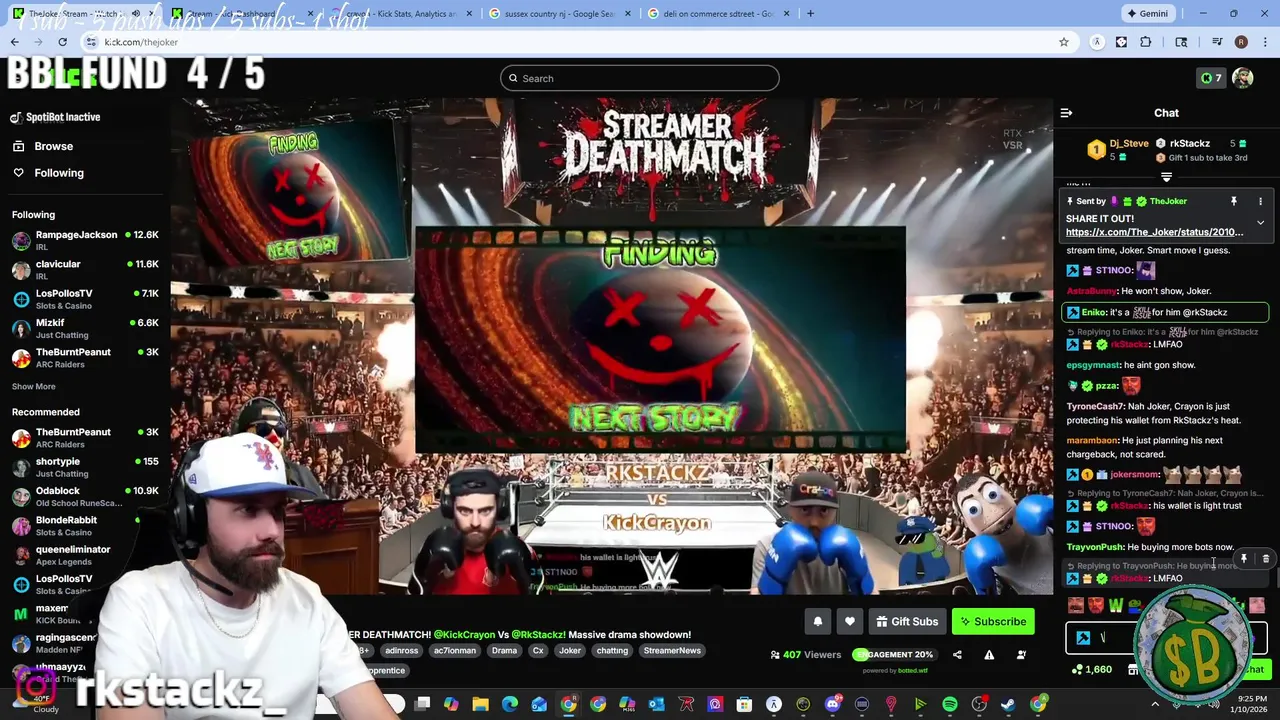Screen dimensions: 1280x720
Task: Open the Chrome extensions puzzle icon
Action: point(1146,42)
